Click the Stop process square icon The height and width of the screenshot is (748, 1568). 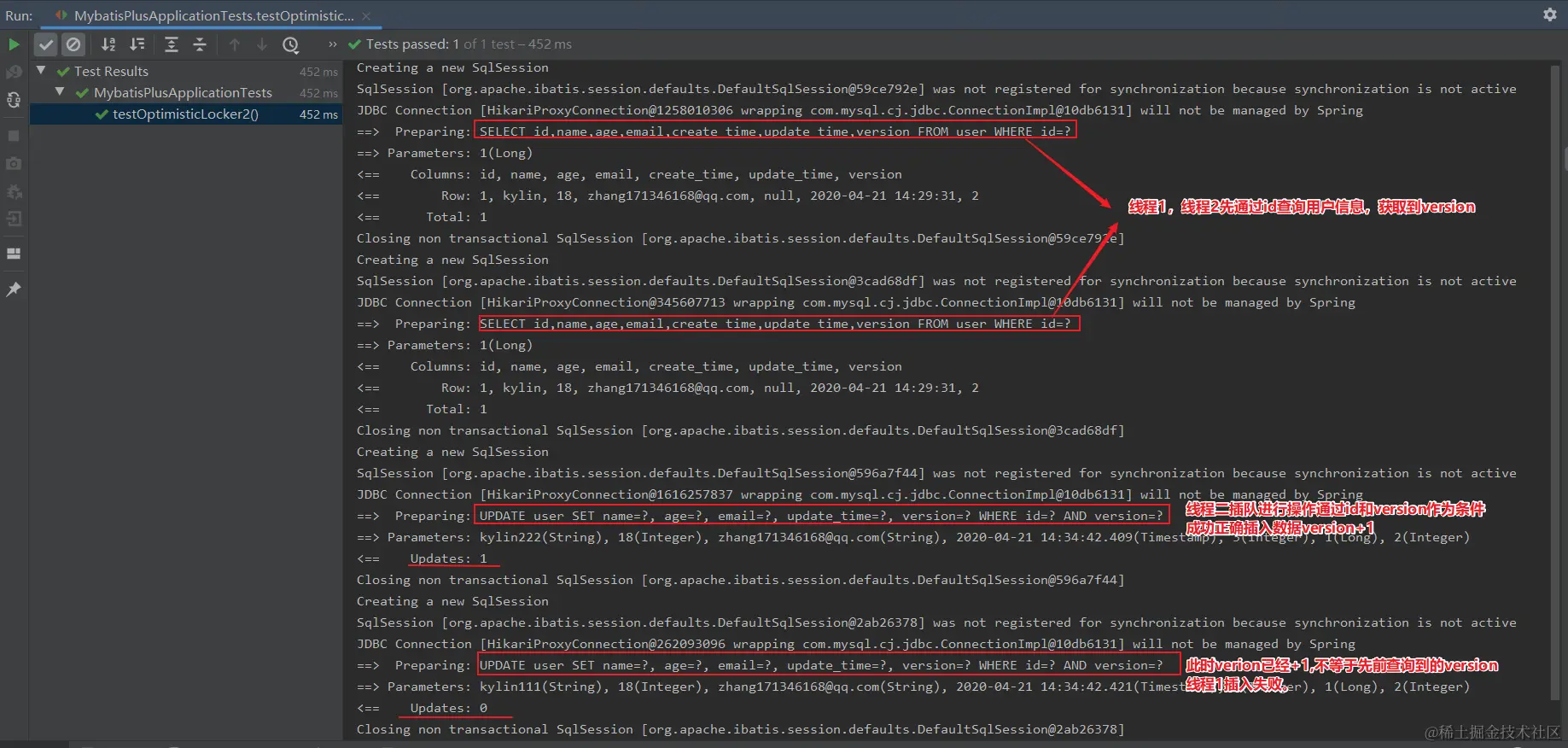point(14,136)
